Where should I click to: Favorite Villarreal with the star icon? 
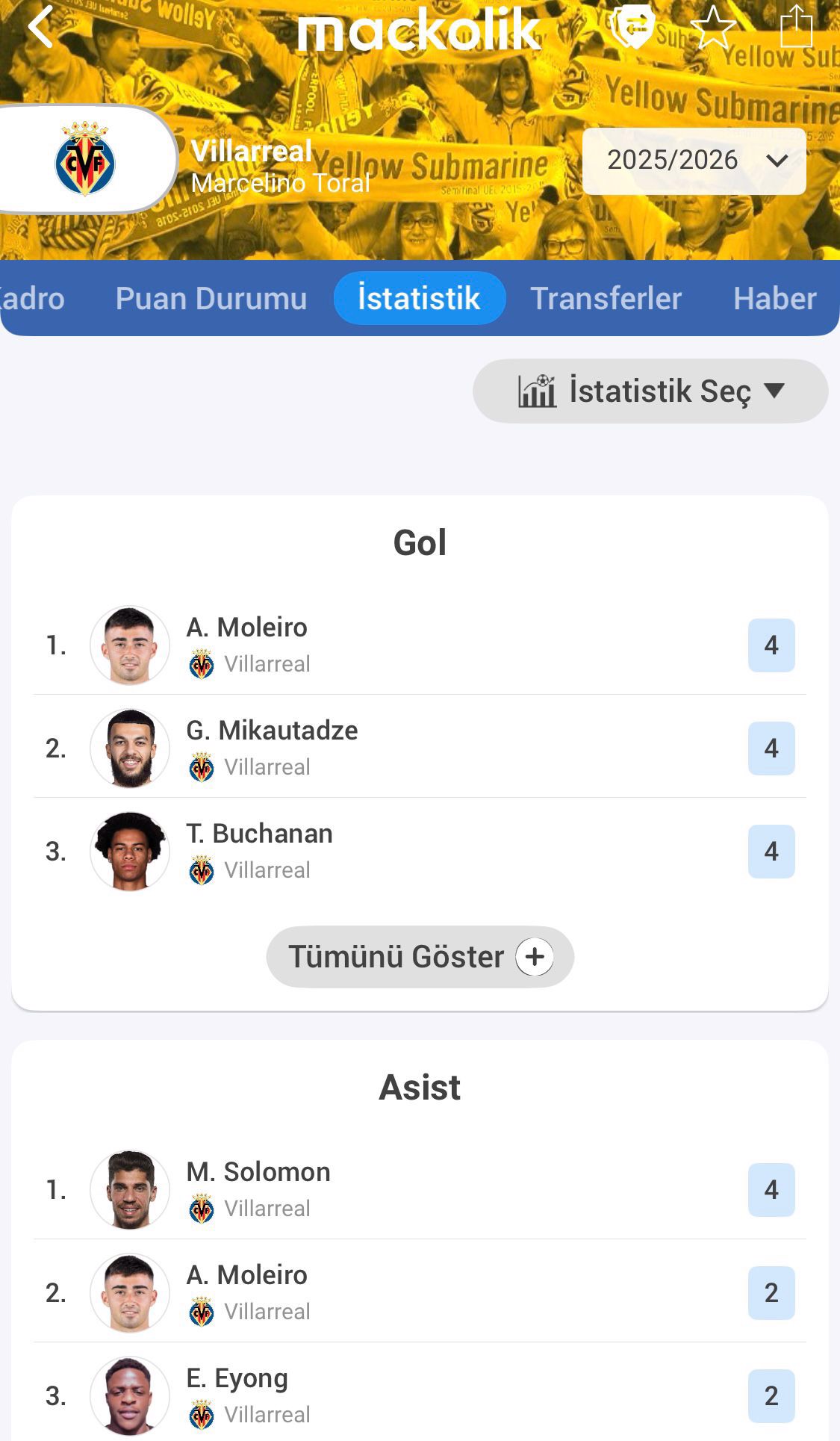(713, 28)
